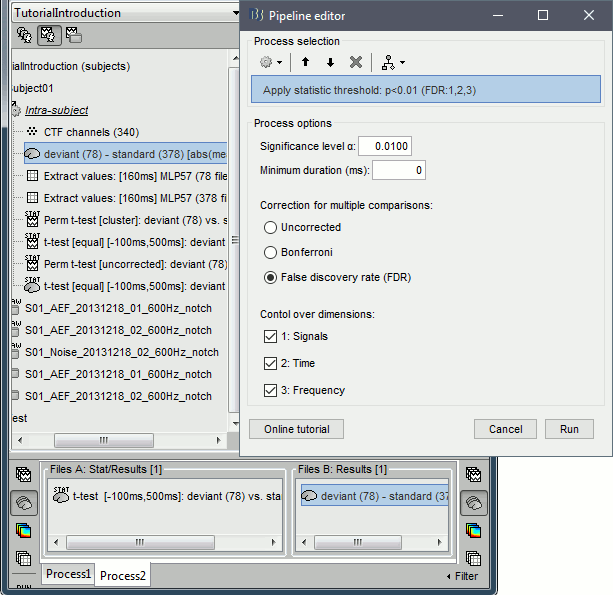Toggle the 3: Frequency checkbox
Image resolution: width=613 pixels, height=595 pixels.
[x=271, y=390]
